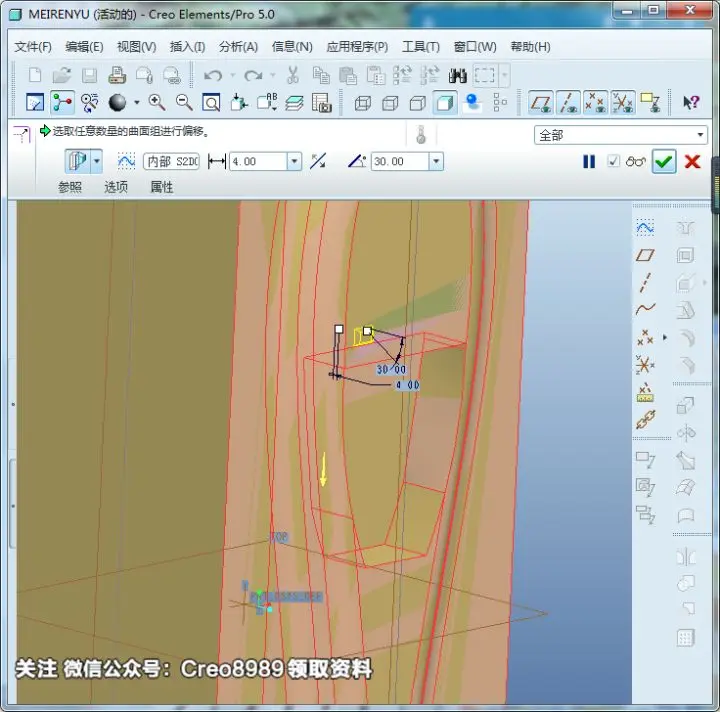
Task: Click the binoculars search tool icon
Action: point(457,75)
